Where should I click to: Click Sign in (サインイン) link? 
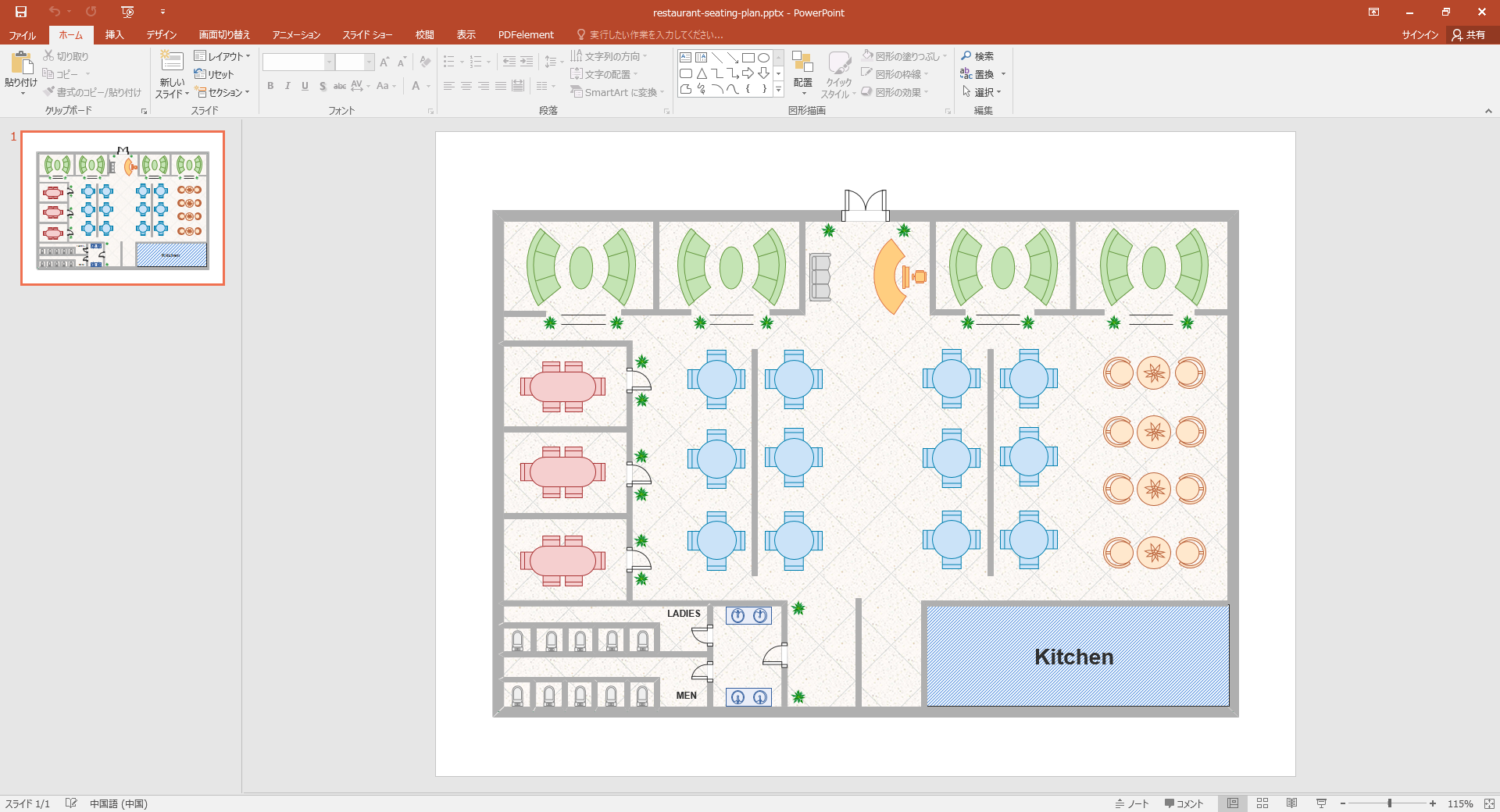[x=1420, y=35]
